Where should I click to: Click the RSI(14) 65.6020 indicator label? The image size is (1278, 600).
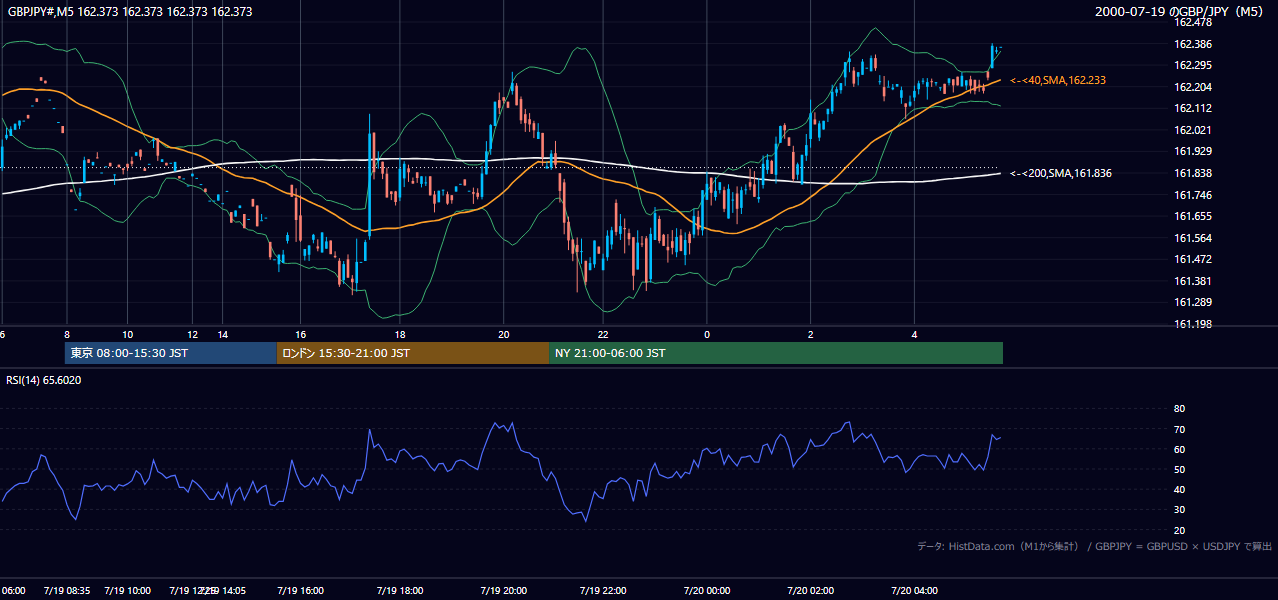(43, 380)
